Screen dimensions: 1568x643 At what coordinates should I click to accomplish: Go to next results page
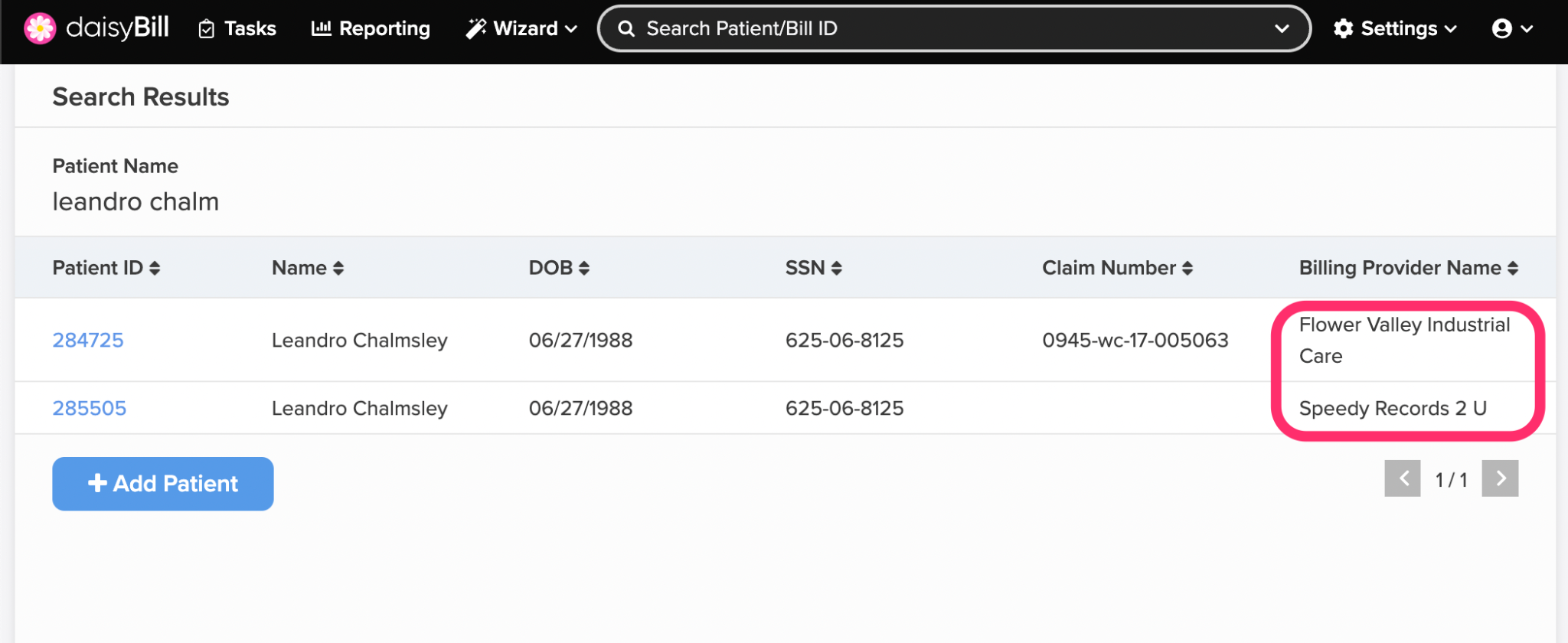tap(1500, 478)
